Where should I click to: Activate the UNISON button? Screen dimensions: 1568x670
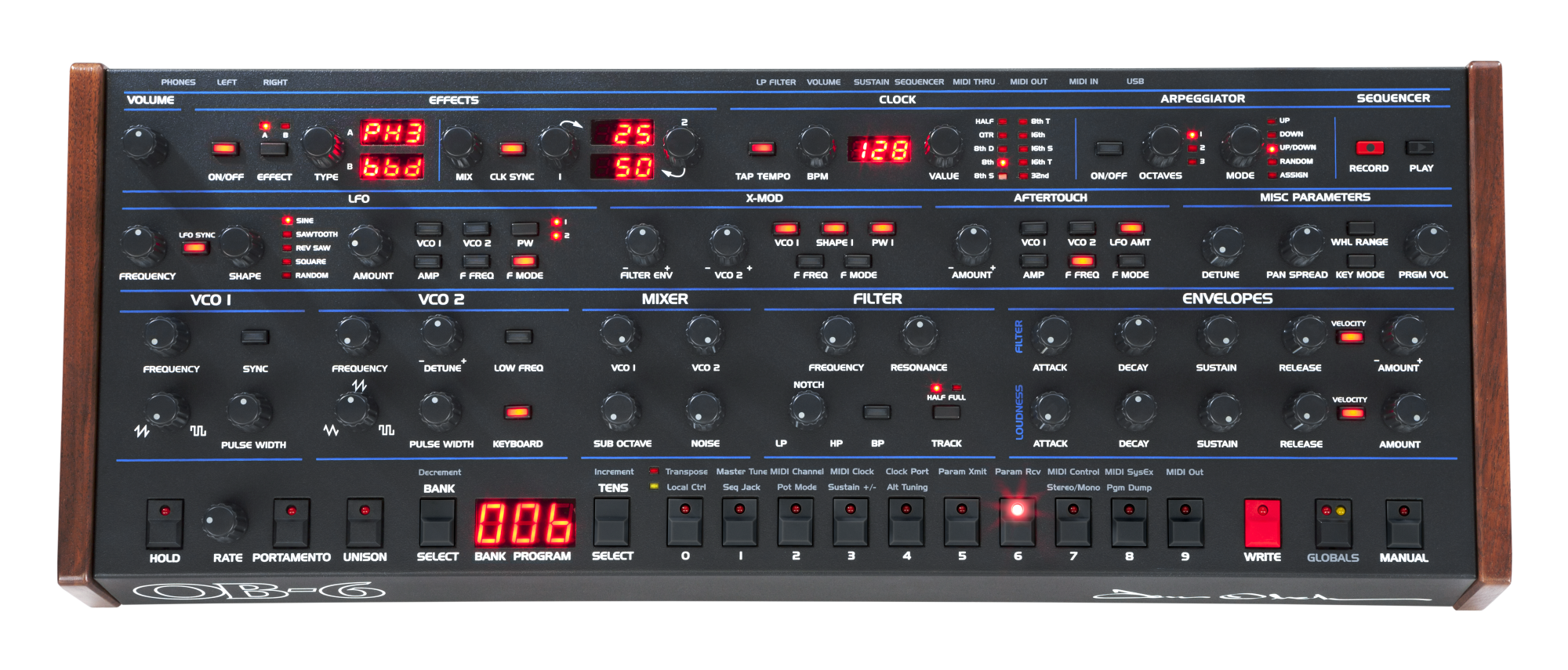(365, 523)
